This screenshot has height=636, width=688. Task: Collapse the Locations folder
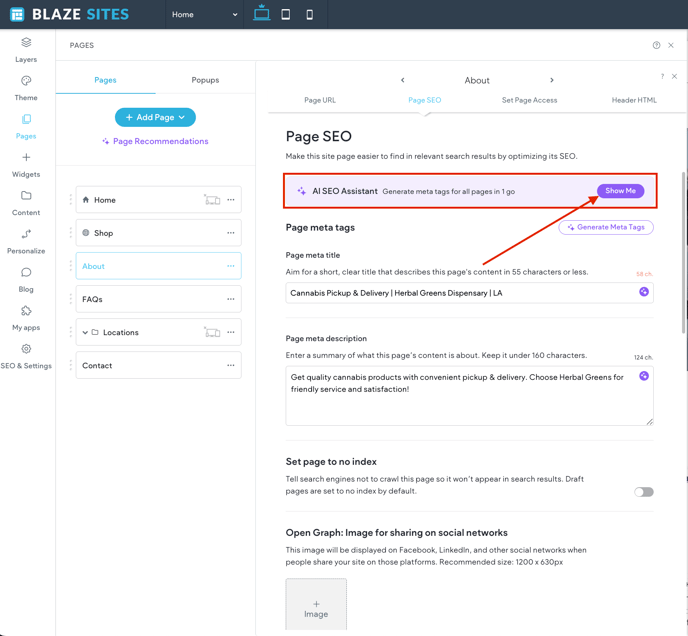pyautogui.click(x=85, y=333)
